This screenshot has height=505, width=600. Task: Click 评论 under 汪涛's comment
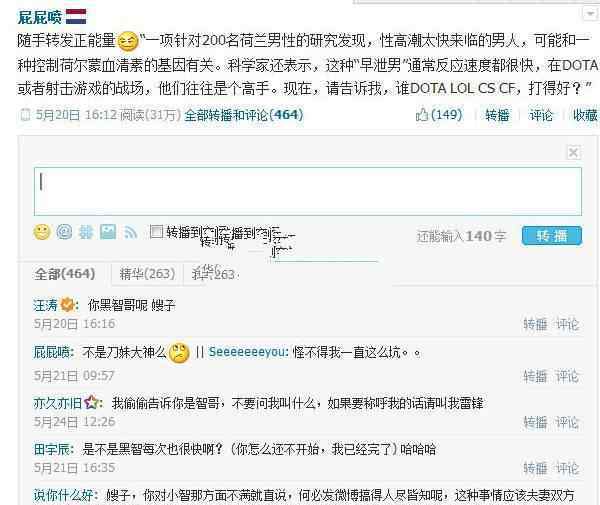(567, 324)
